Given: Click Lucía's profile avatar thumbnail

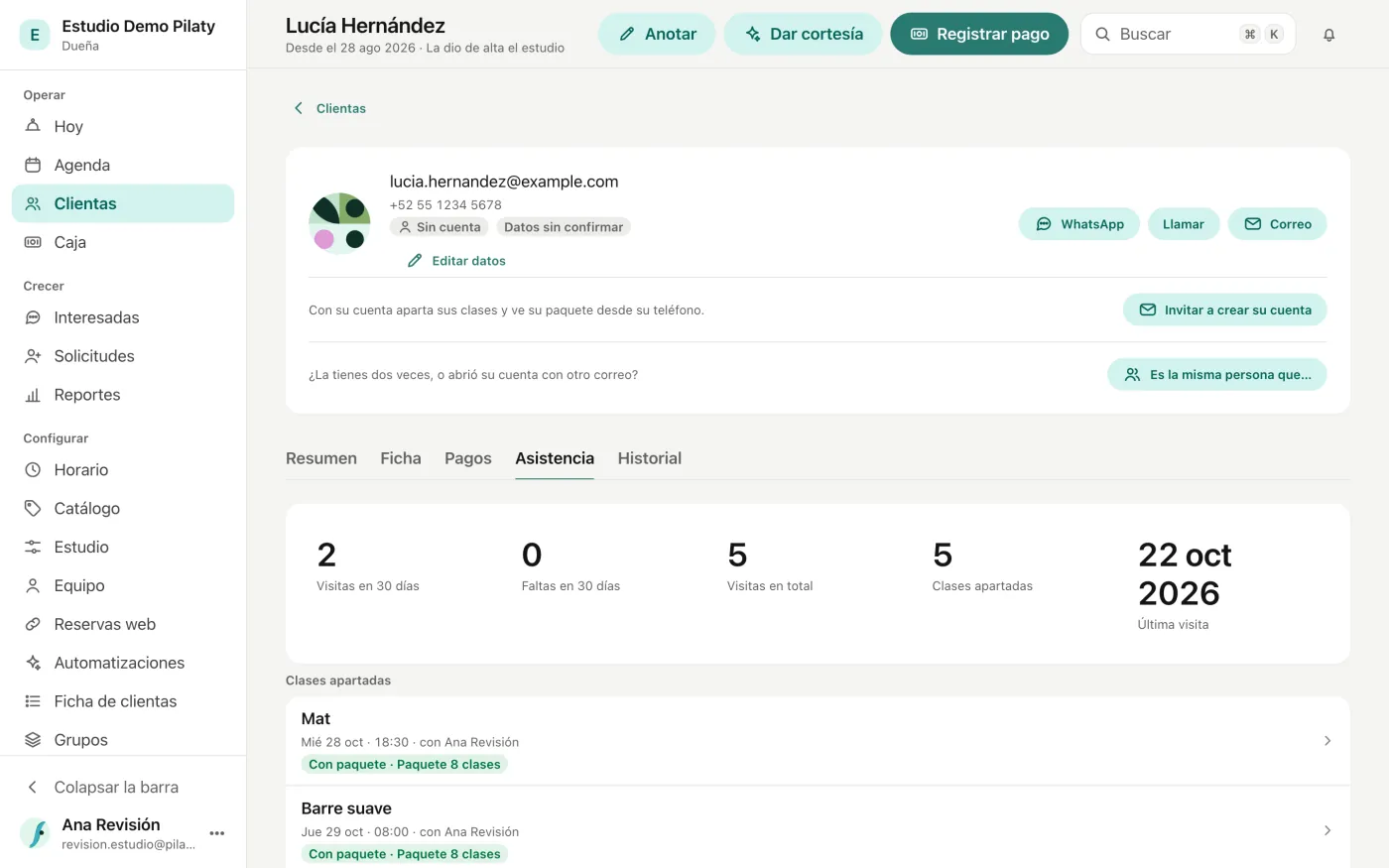Looking at the screenshot, I should click(x=339, y=223).
